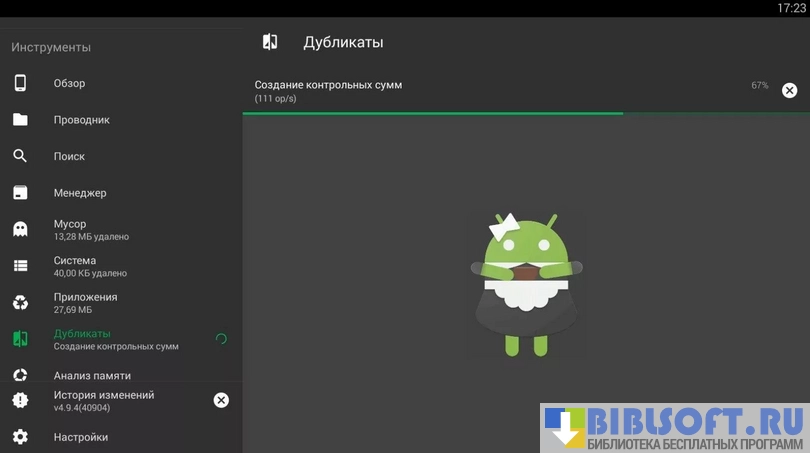The image size is (810, 453).
Task: Click the green Дубликаты sidebar icon
Action: pos(20,339)
